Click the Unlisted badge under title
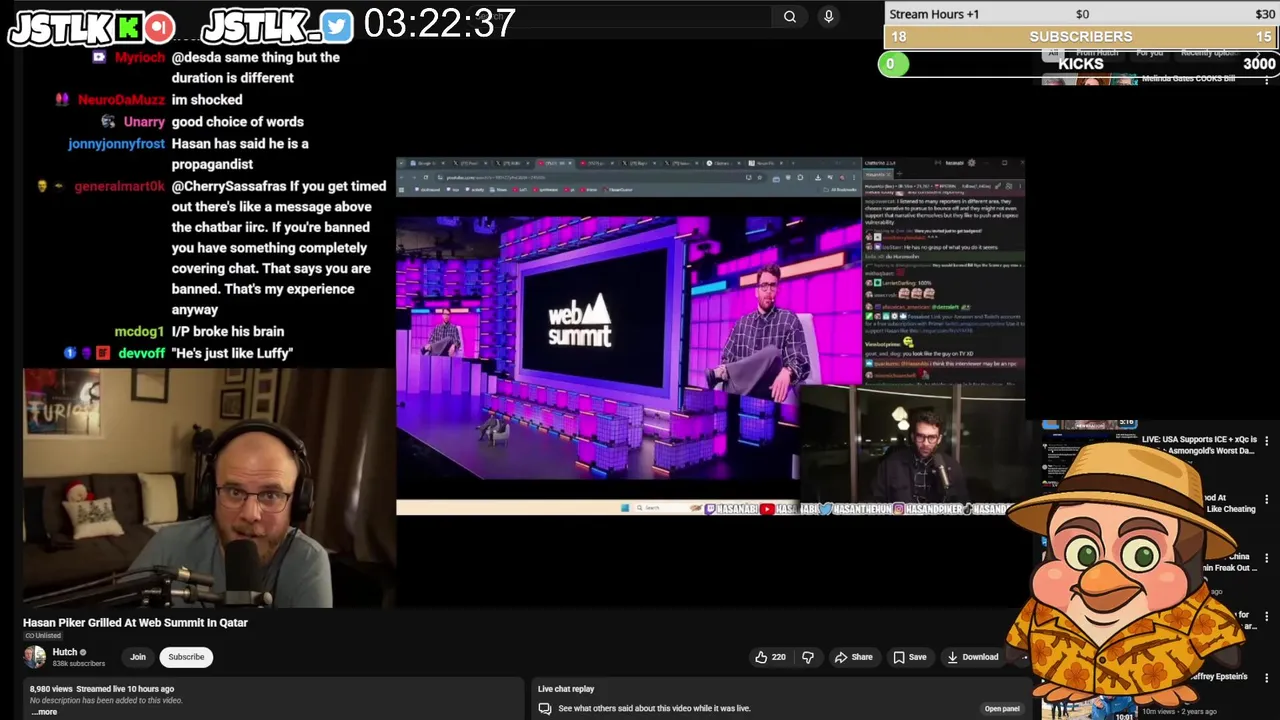 point(42,636)
